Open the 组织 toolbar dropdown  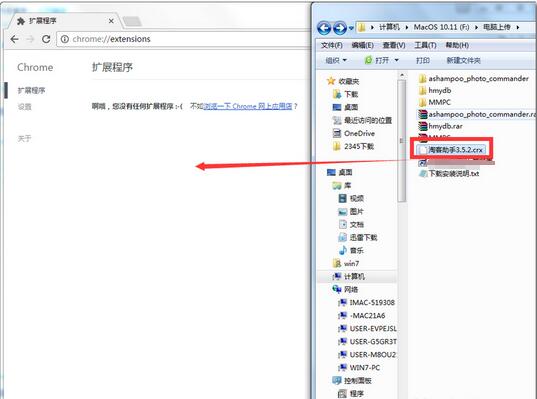(336, 61)
